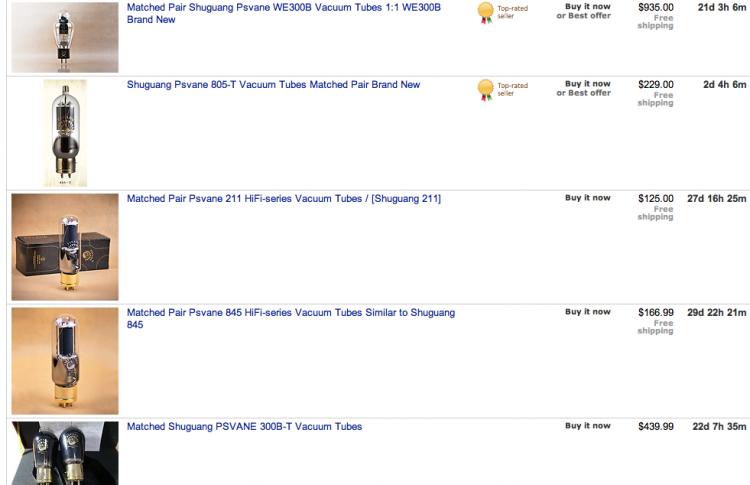The image size is (750, 485).
Task: Click the 27d 16h 25m time remaining
Action: click(716, 199)
